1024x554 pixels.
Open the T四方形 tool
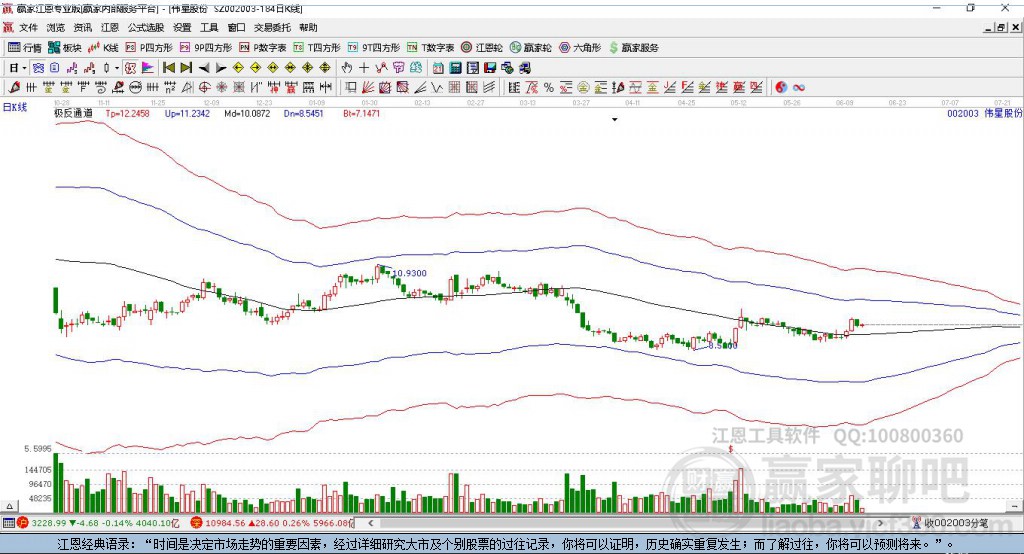point(317,48)
